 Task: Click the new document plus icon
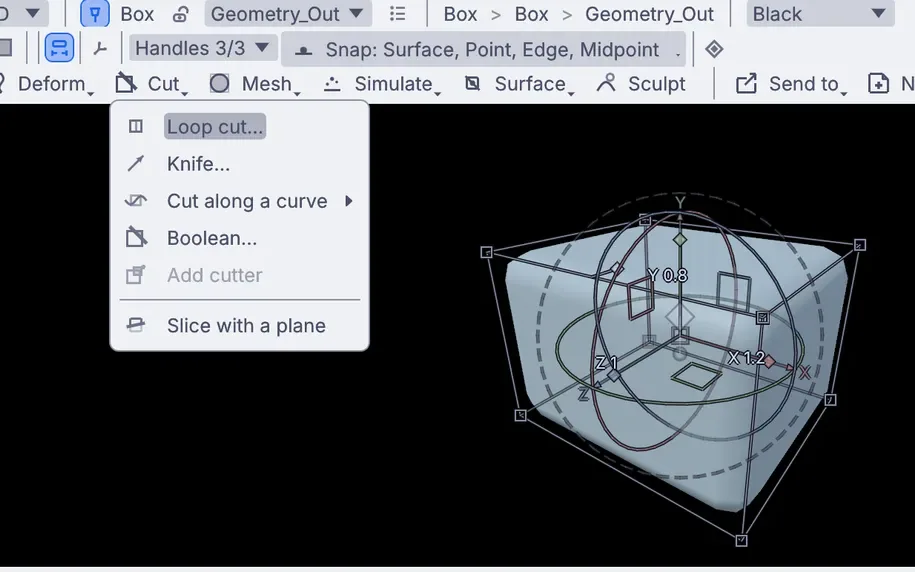(878, 83)
